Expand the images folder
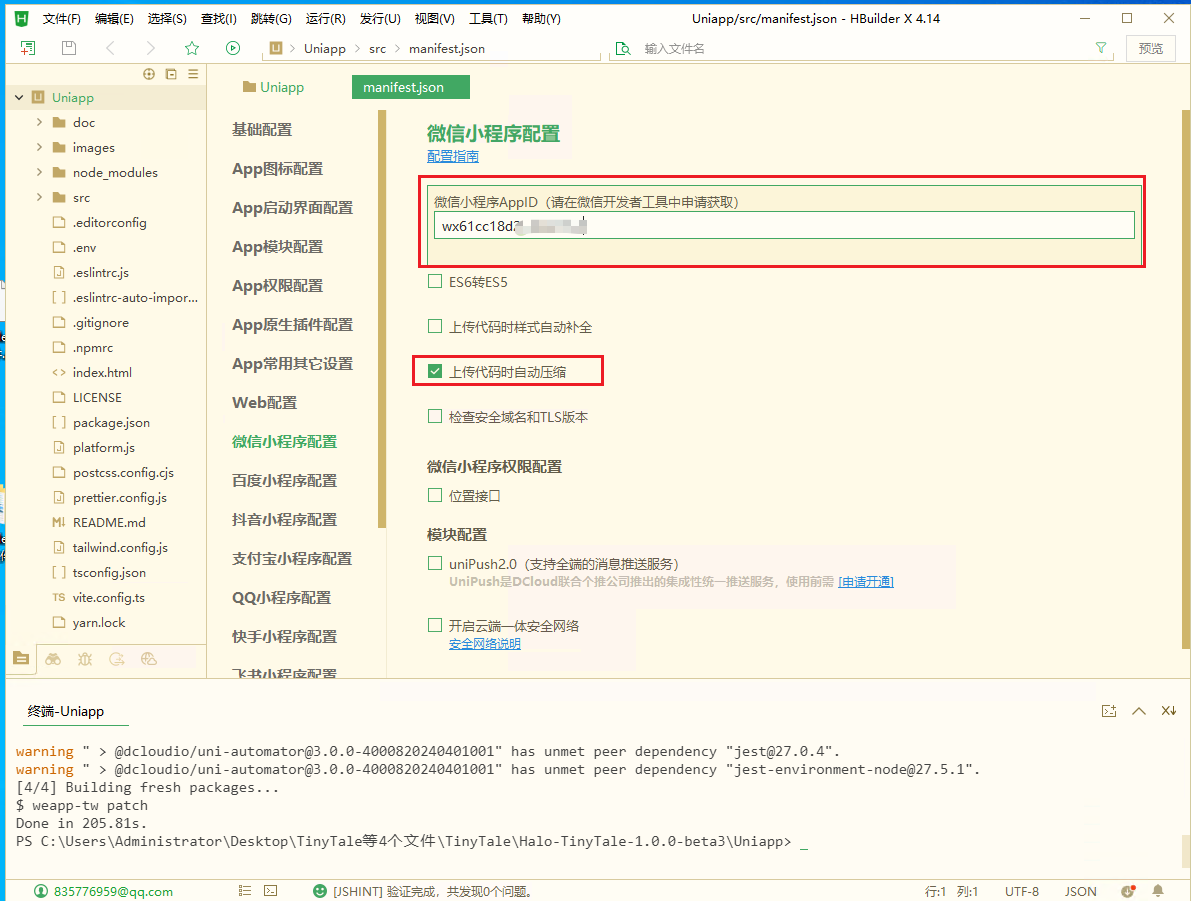 [x=39, y=147]
